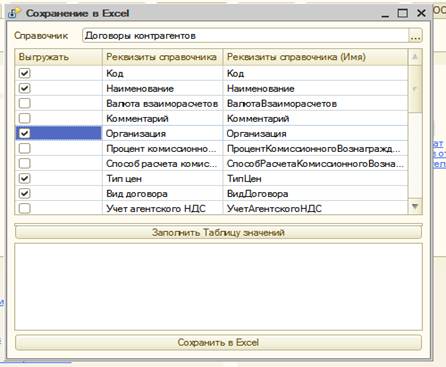Select the Процент комиссионно... cell
Viewport: 446px width, 367px height.
click(x=162, y=148)
